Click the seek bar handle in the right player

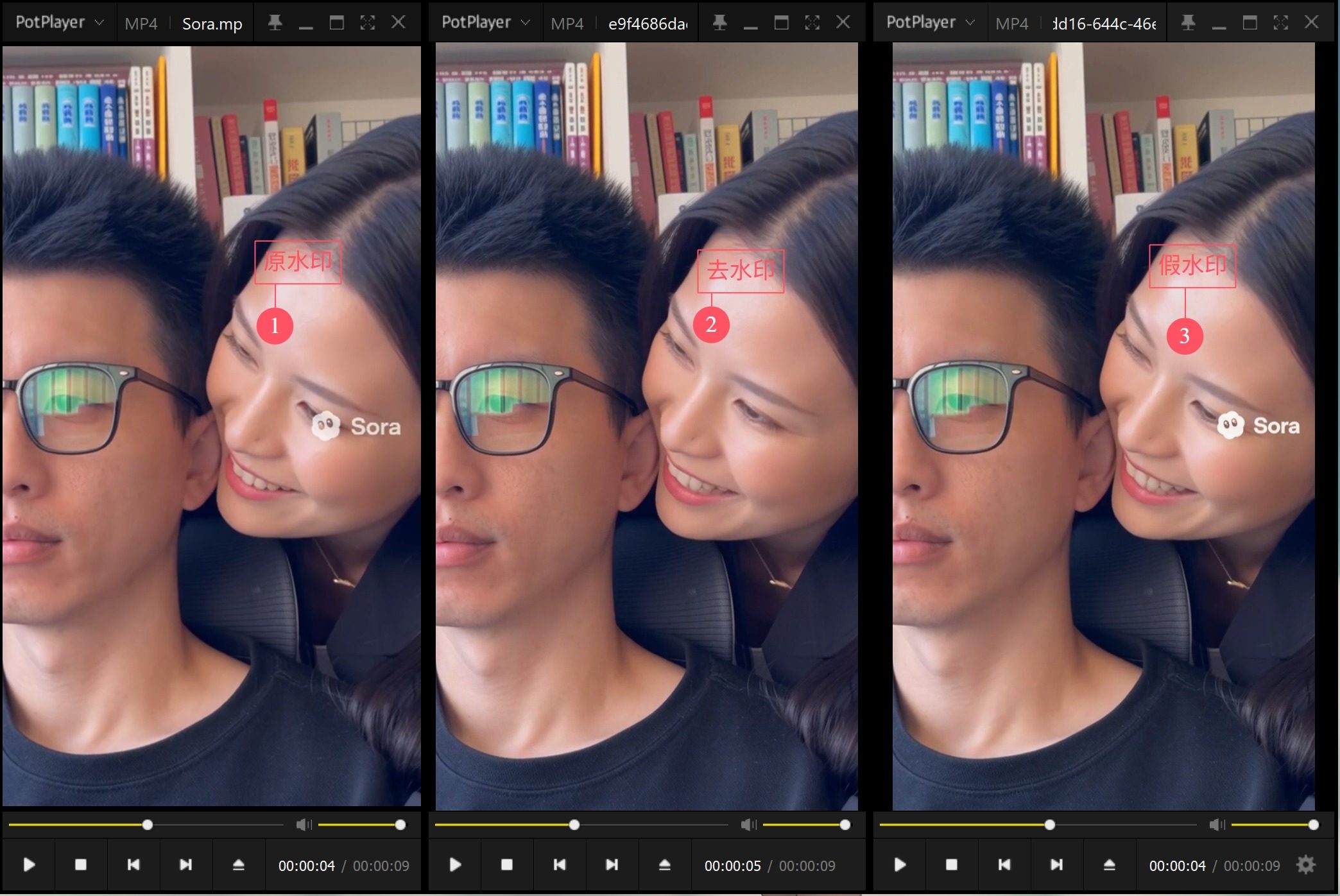tap(1049, 825)
